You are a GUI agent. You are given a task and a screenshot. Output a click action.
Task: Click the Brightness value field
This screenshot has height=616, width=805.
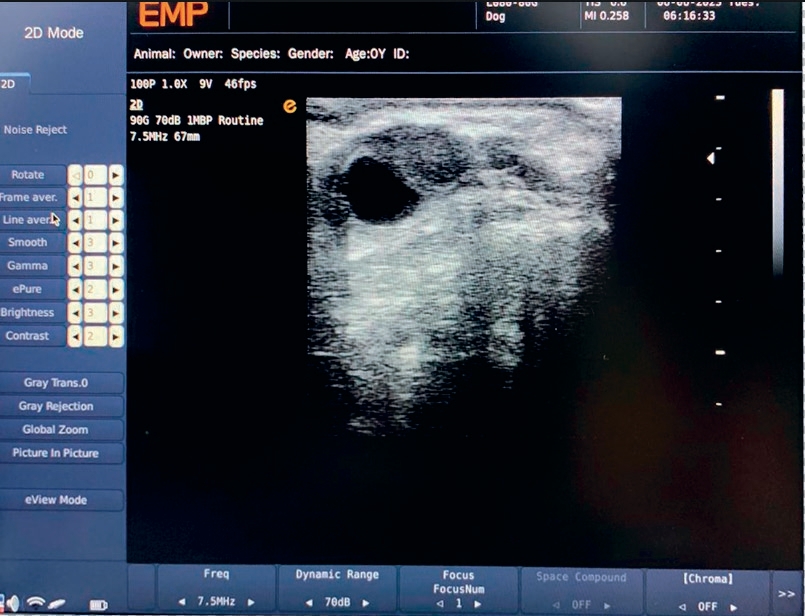95,313
